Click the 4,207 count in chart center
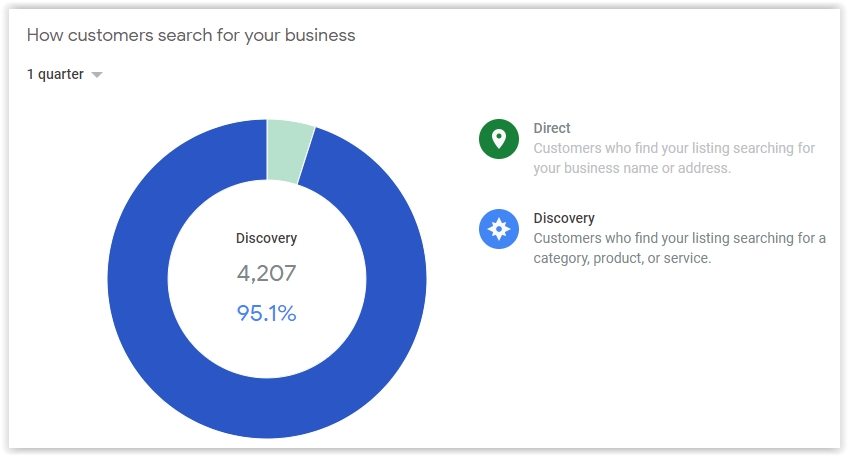The image size is (848, 456). [267, 273]
